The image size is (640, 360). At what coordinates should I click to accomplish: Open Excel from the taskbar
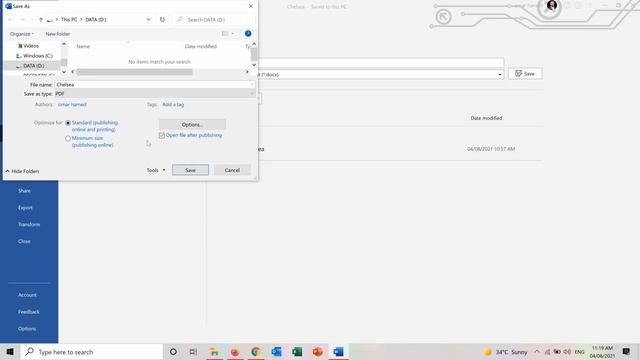(x=297, y=351)
